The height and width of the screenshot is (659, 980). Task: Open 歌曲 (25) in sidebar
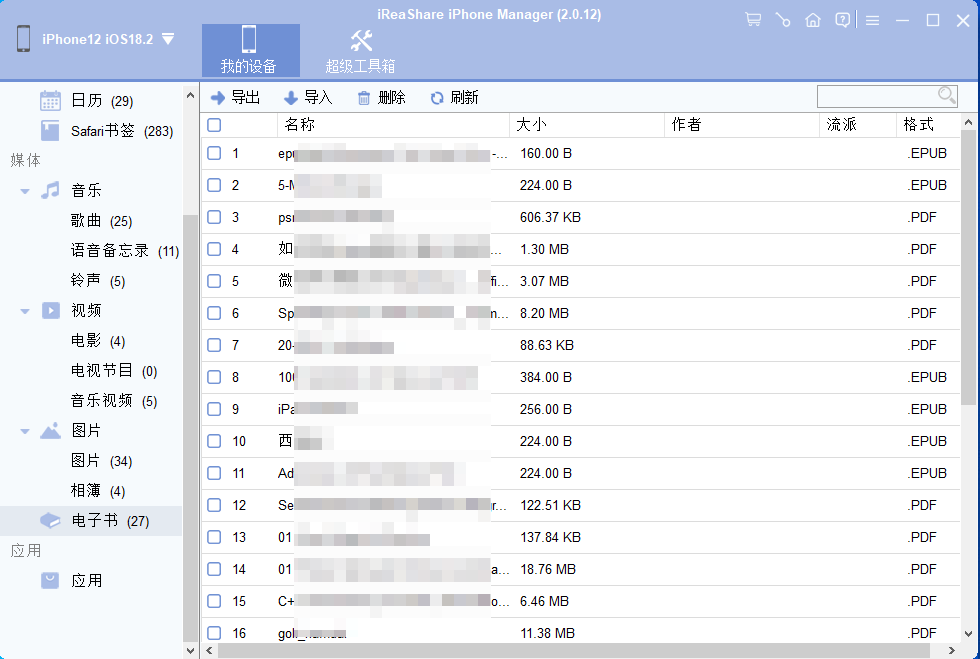click(x=101, y=221)
